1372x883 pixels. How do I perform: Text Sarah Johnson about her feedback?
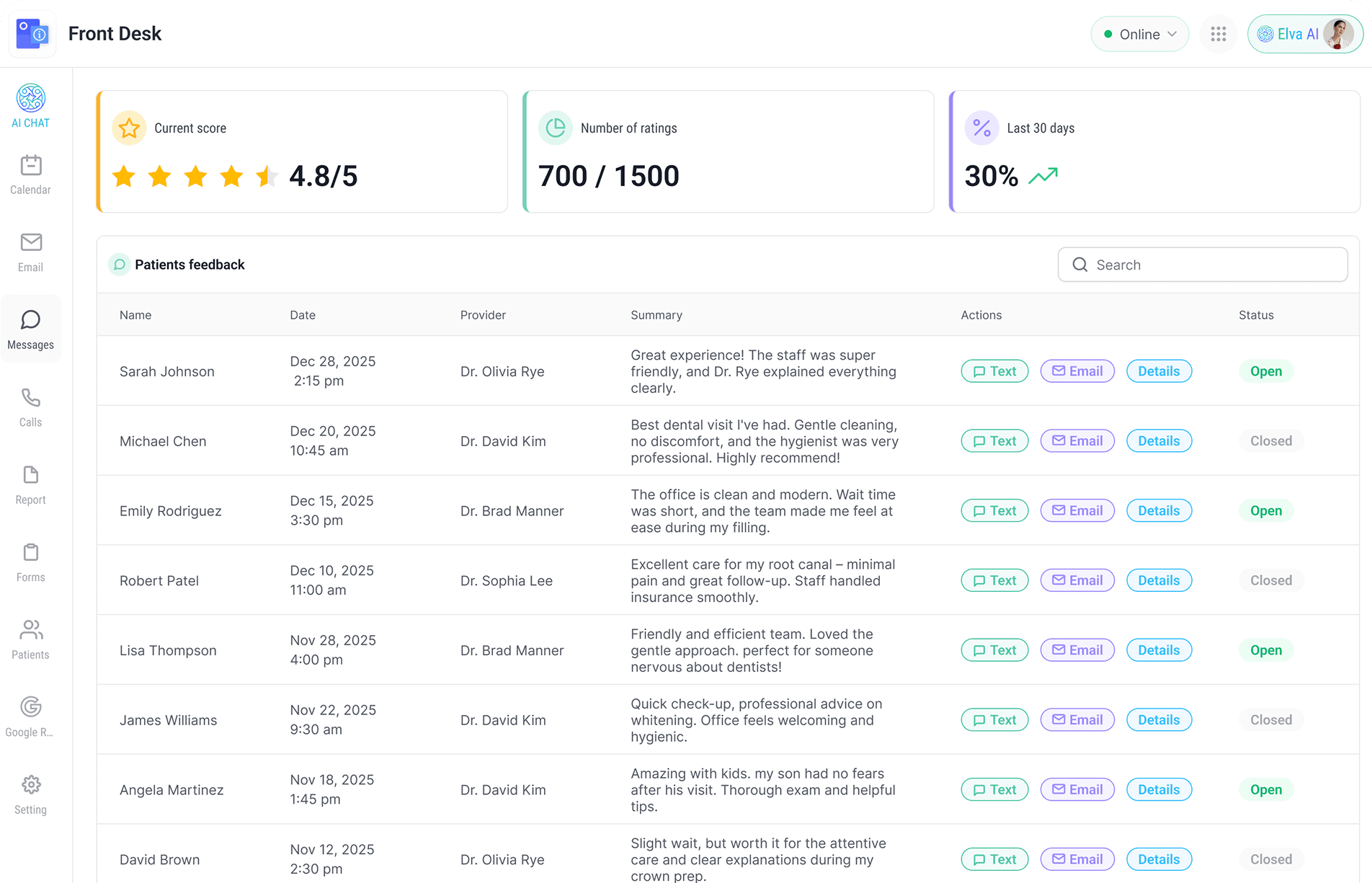point(994,371)
